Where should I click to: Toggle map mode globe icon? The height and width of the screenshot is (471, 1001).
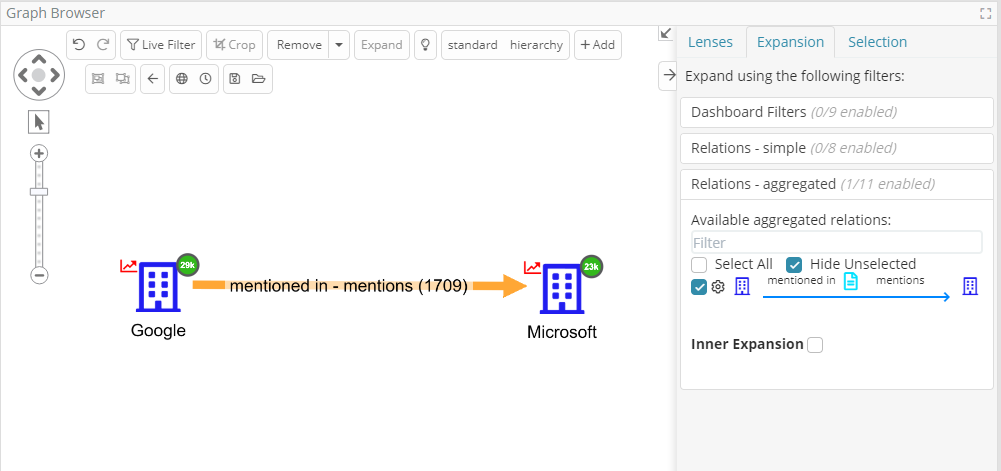pyautogui.click(x=182, y=78)
